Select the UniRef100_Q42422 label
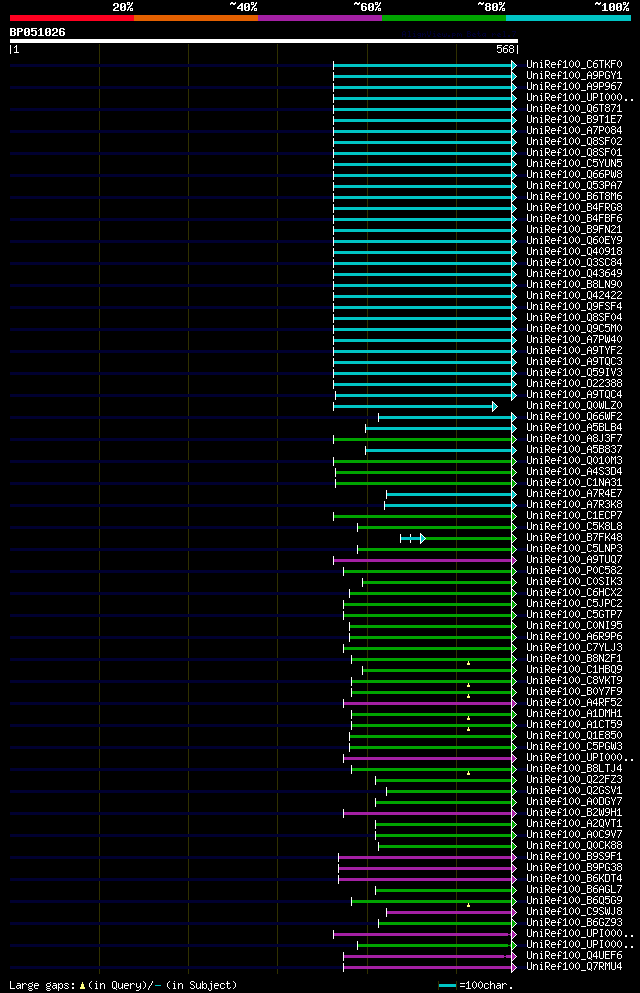Image resolution: width=640 pixels, height=993 pixels. (x=574, y=295)
